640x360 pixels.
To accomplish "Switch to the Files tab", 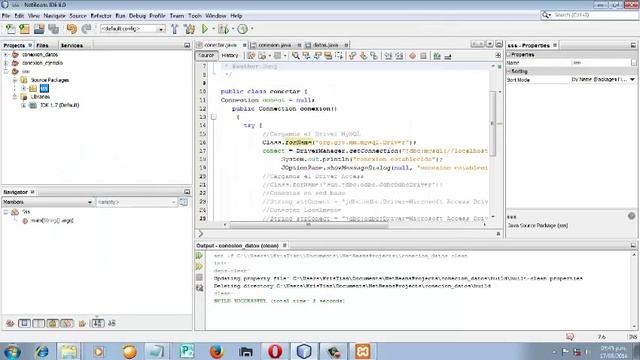I will tap(42, 45).
